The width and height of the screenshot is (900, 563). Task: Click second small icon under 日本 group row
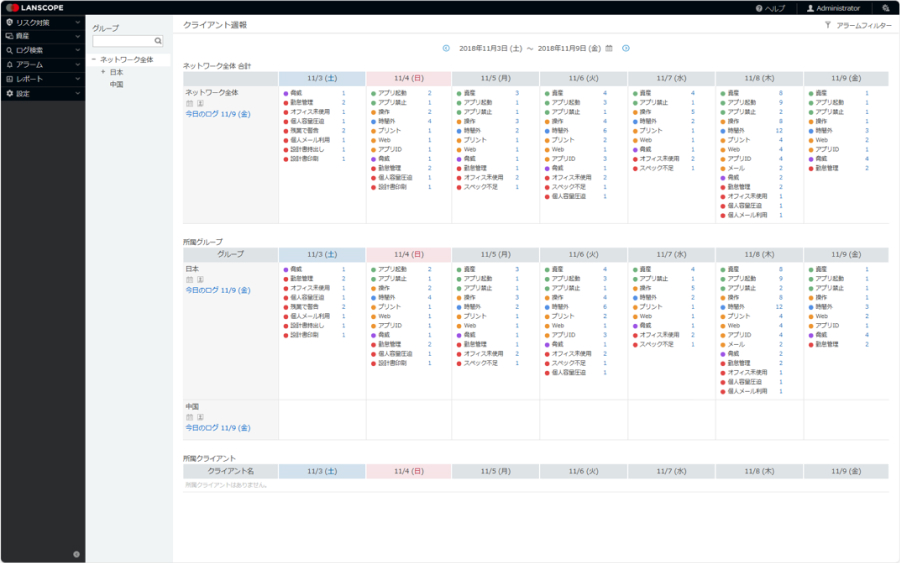pyautogui.click(x=200, y=279)
